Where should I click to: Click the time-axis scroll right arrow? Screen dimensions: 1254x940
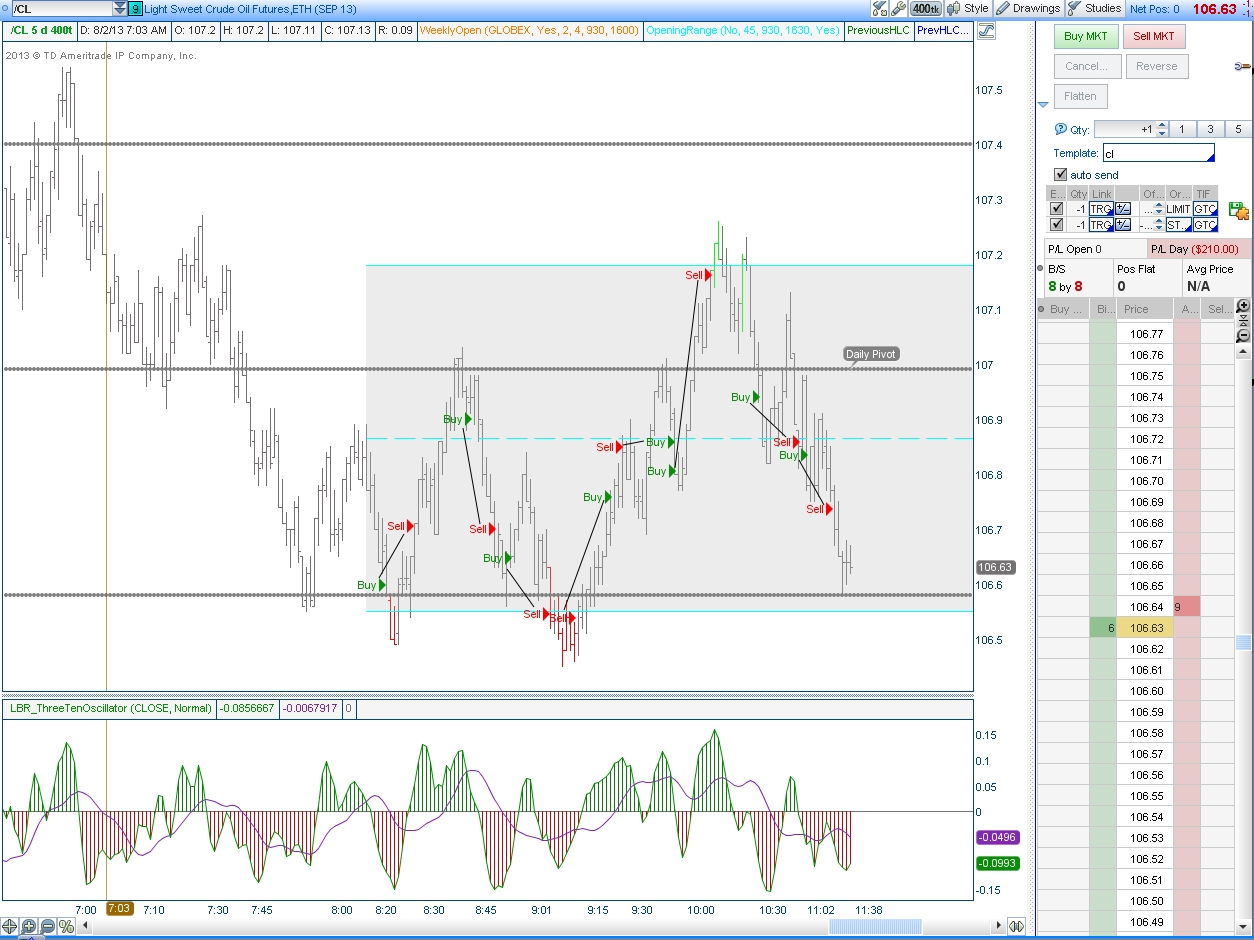[x=997, y=926]
